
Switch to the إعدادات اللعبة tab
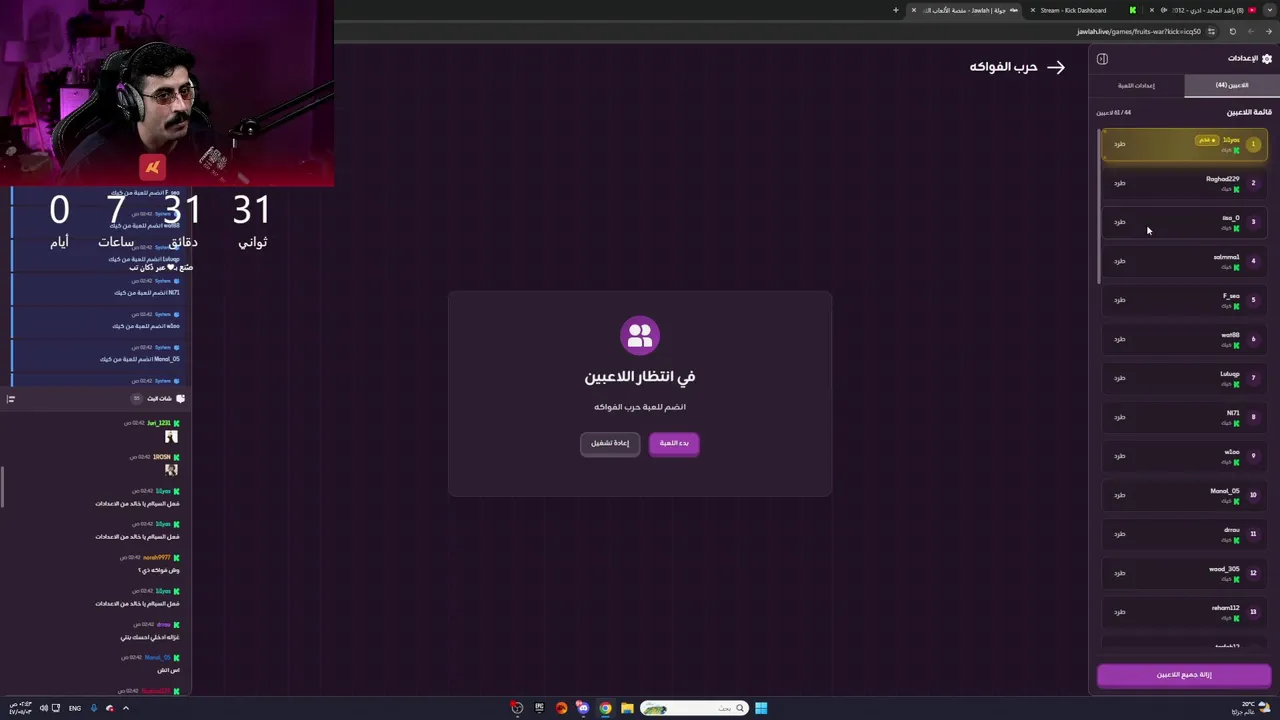click(1136, 85)
